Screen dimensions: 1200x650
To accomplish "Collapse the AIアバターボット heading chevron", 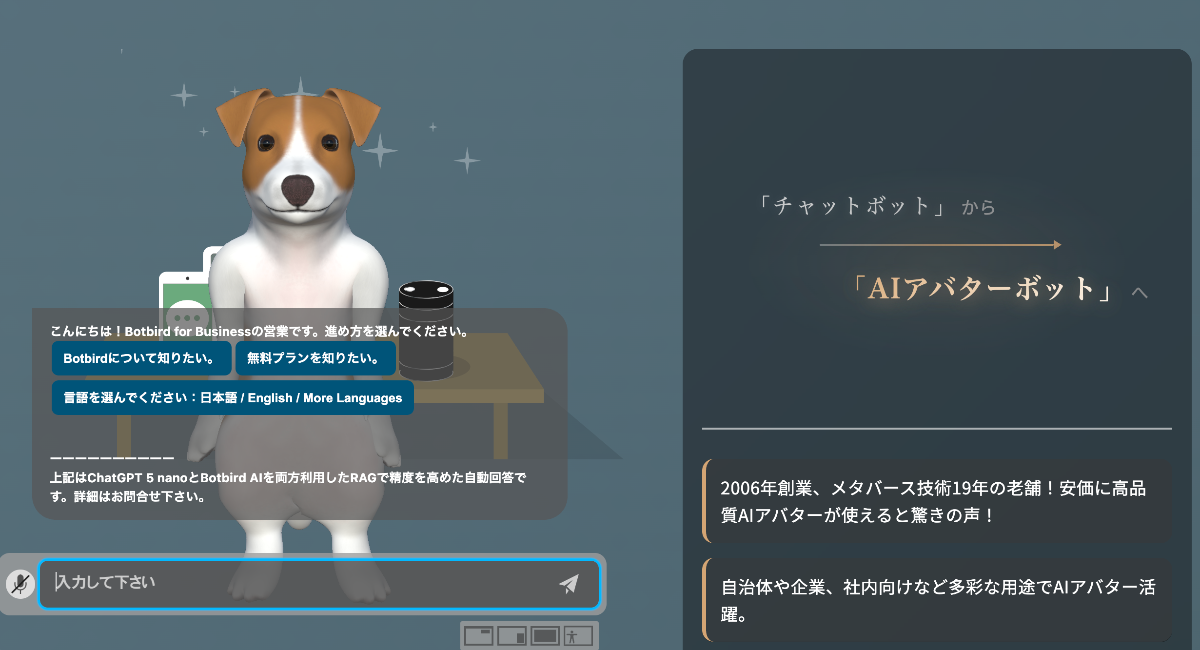I will point(1139,290).
